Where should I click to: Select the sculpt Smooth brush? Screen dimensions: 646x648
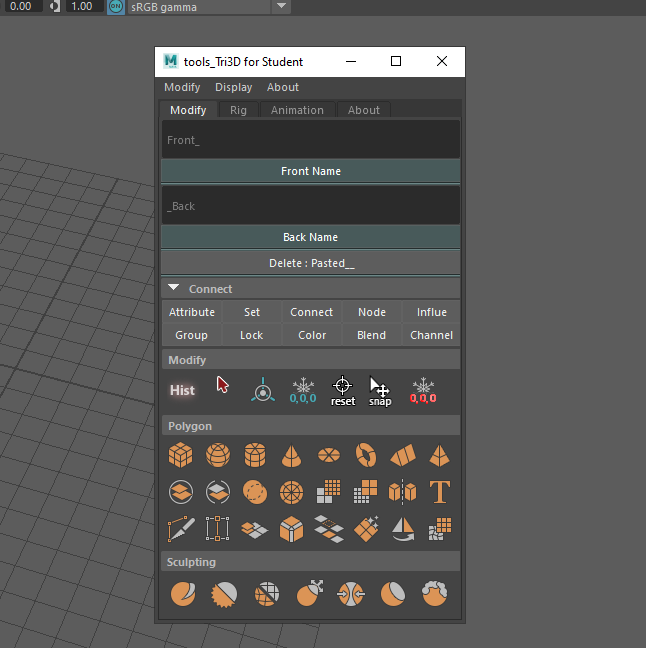coord(224,594)
